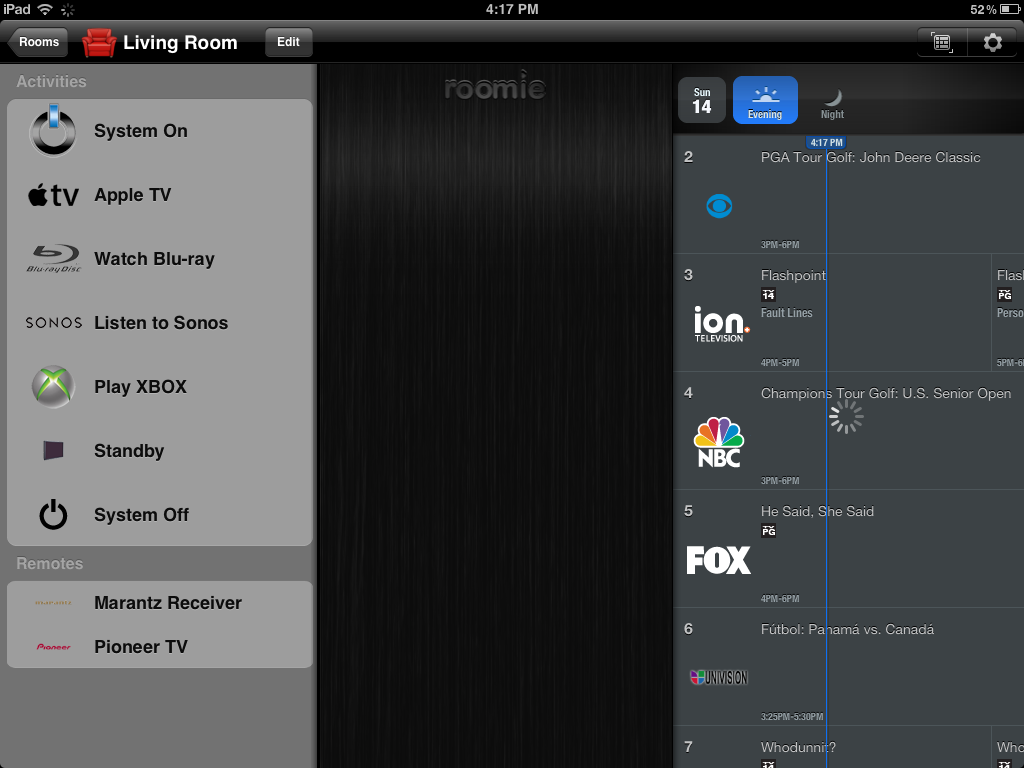Select PGA Tour Golf: John Deere Classic

(888, 195)
